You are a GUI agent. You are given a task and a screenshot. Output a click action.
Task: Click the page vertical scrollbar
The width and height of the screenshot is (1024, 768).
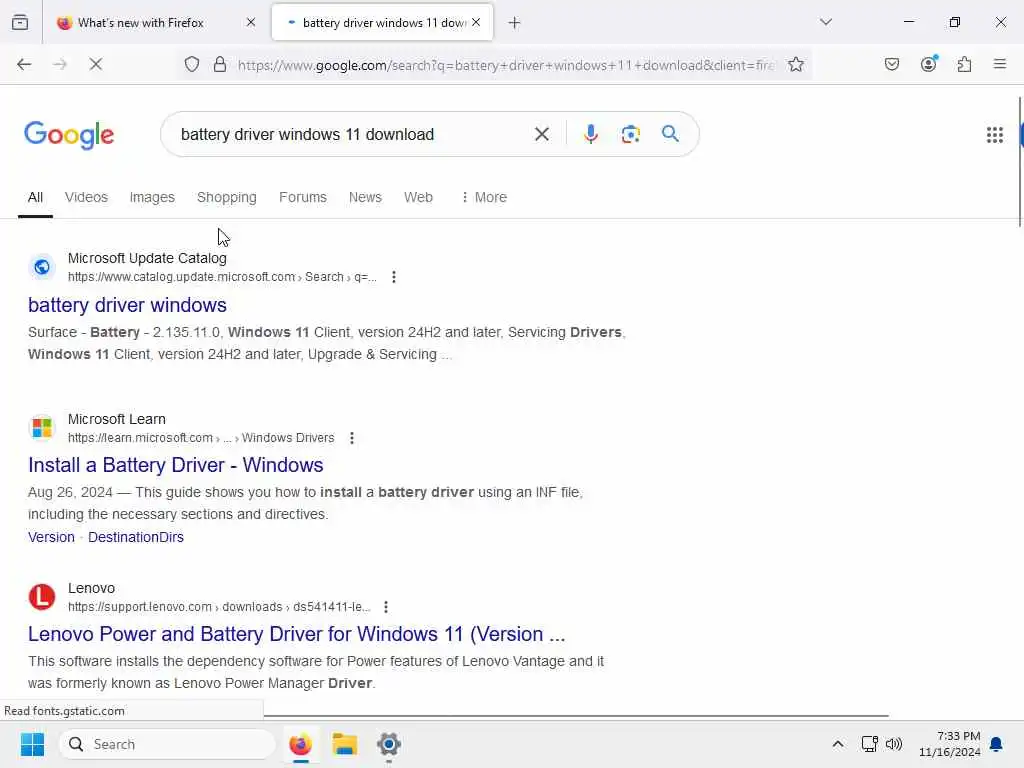click(1020, 162)
